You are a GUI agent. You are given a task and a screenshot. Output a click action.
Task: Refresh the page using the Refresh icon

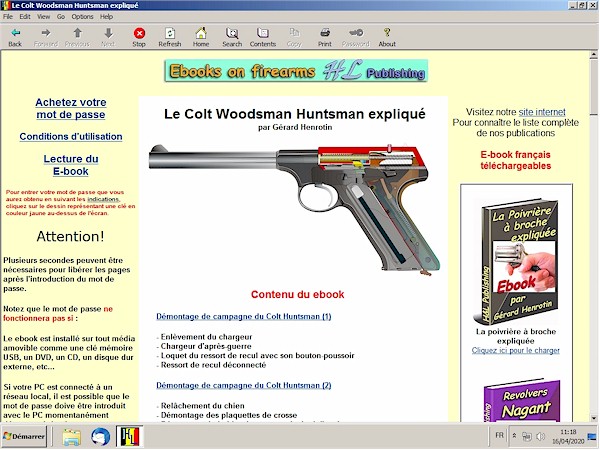pos(170,37)
